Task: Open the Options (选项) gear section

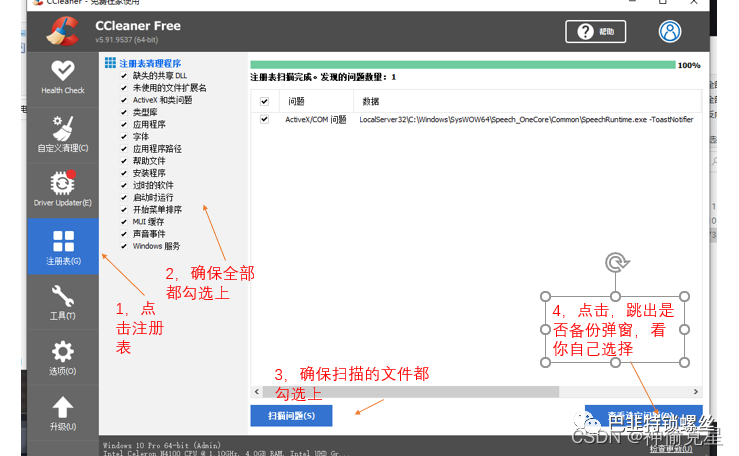Action: tap(63, 357)
